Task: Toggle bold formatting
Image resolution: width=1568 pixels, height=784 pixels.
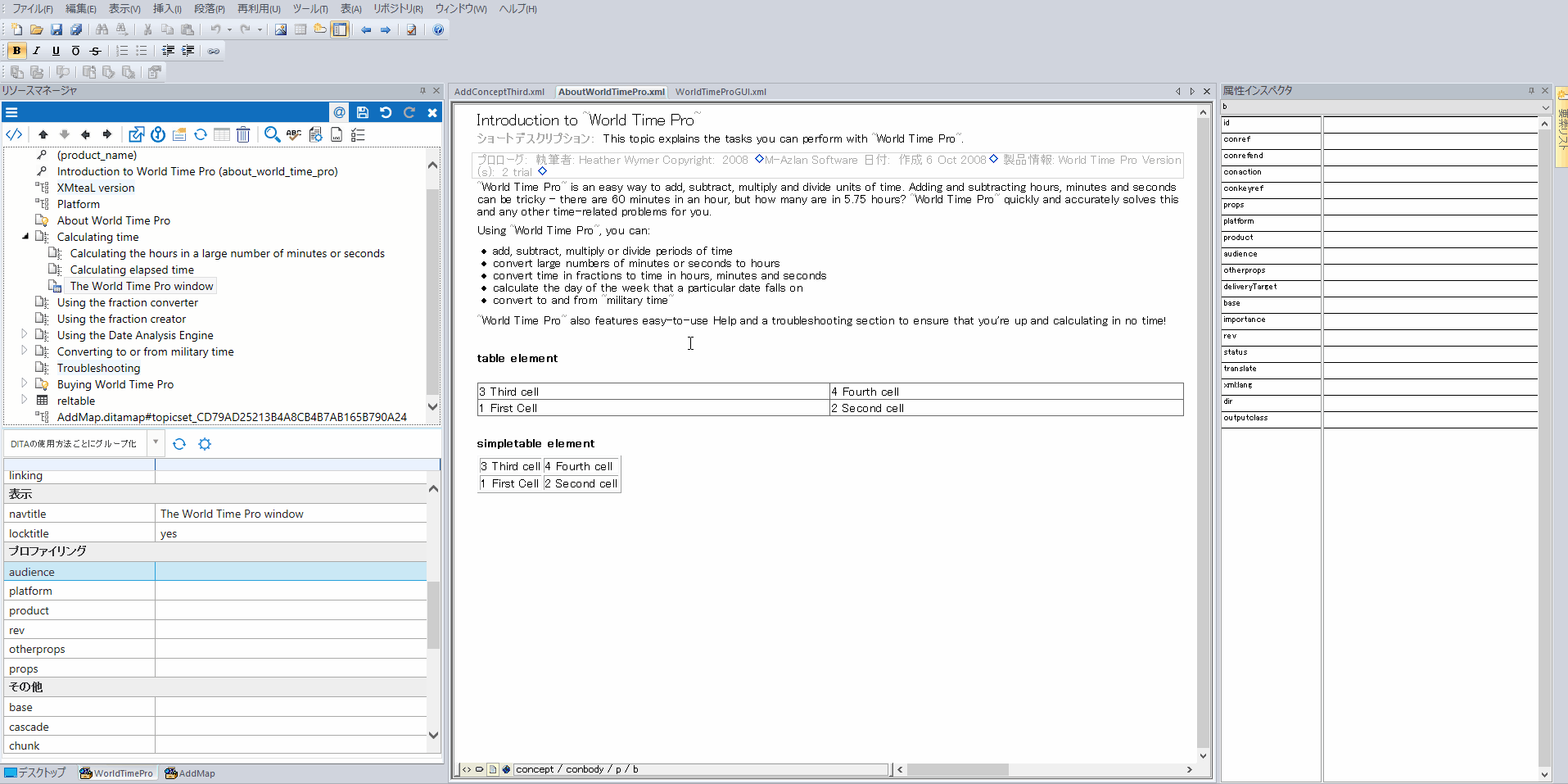Action: click(16, 51)
